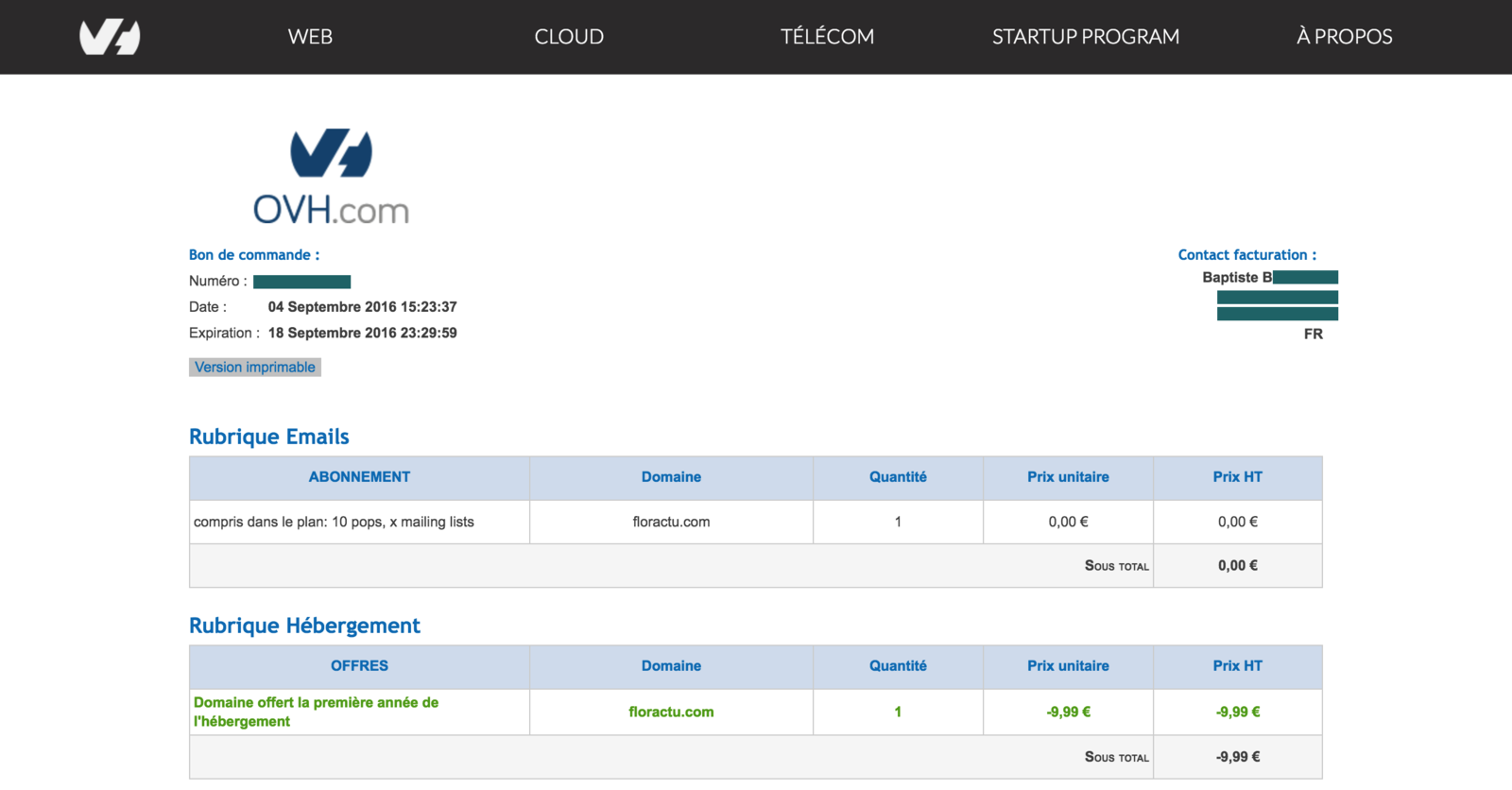Click the white OVH logo in navbar
This screenshot has height=790, width=1512.
[110, 37]
